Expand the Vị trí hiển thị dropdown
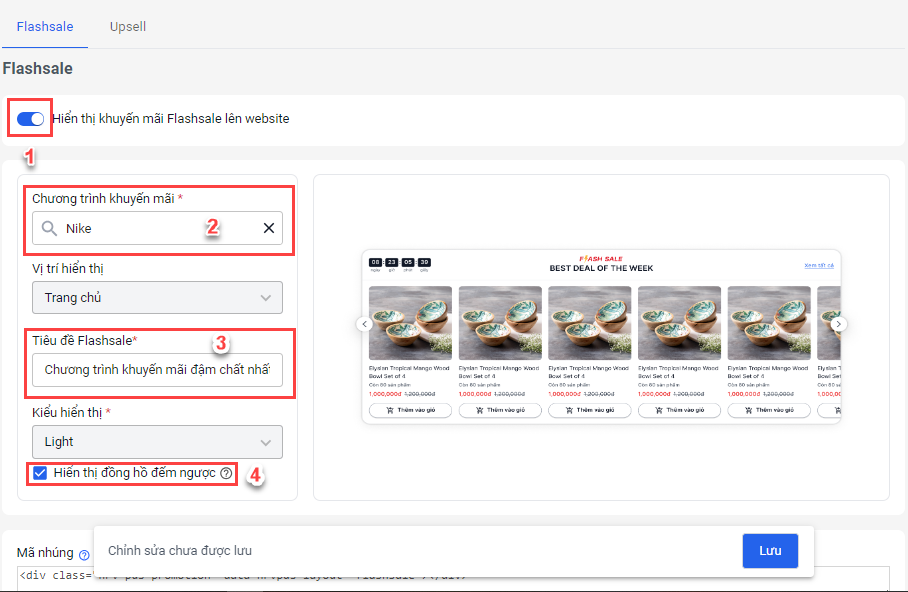This screenshot has width=908, height=592. coord(158,298)
